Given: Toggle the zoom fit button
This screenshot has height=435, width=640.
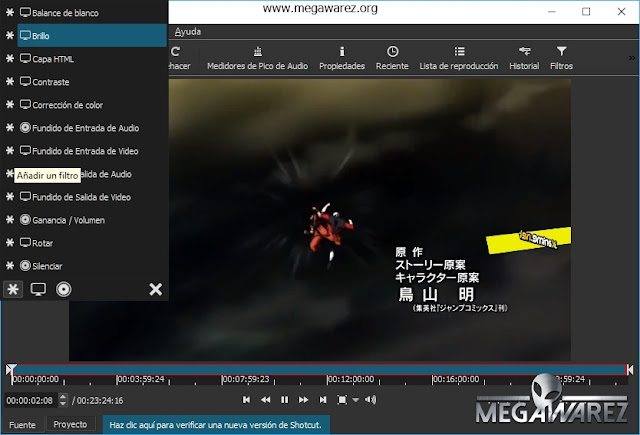Looking at the screenshot, I should point(342,400).
